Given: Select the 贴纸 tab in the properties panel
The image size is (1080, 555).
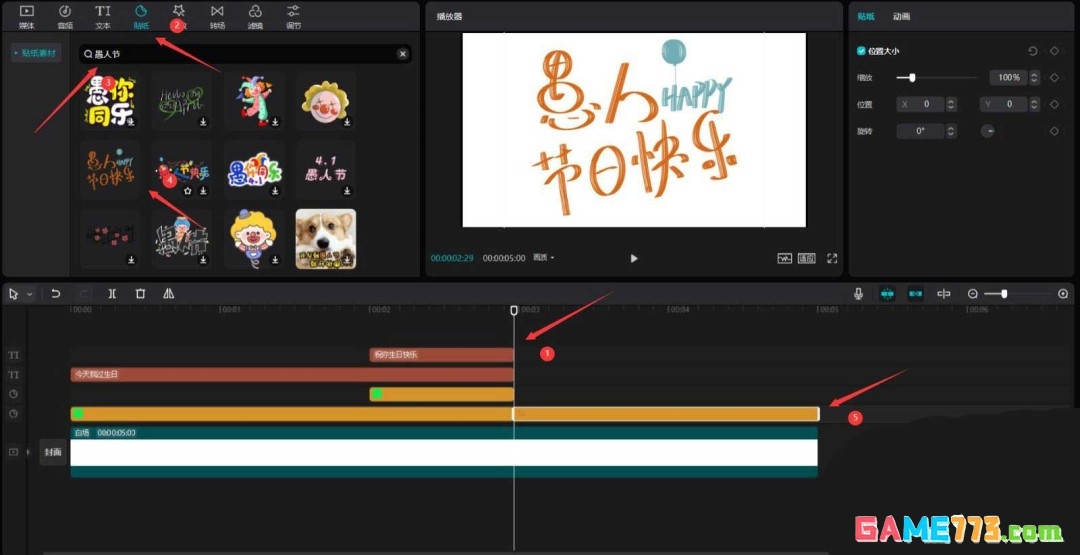Looking at the screenshot, I should click(866, 16).
